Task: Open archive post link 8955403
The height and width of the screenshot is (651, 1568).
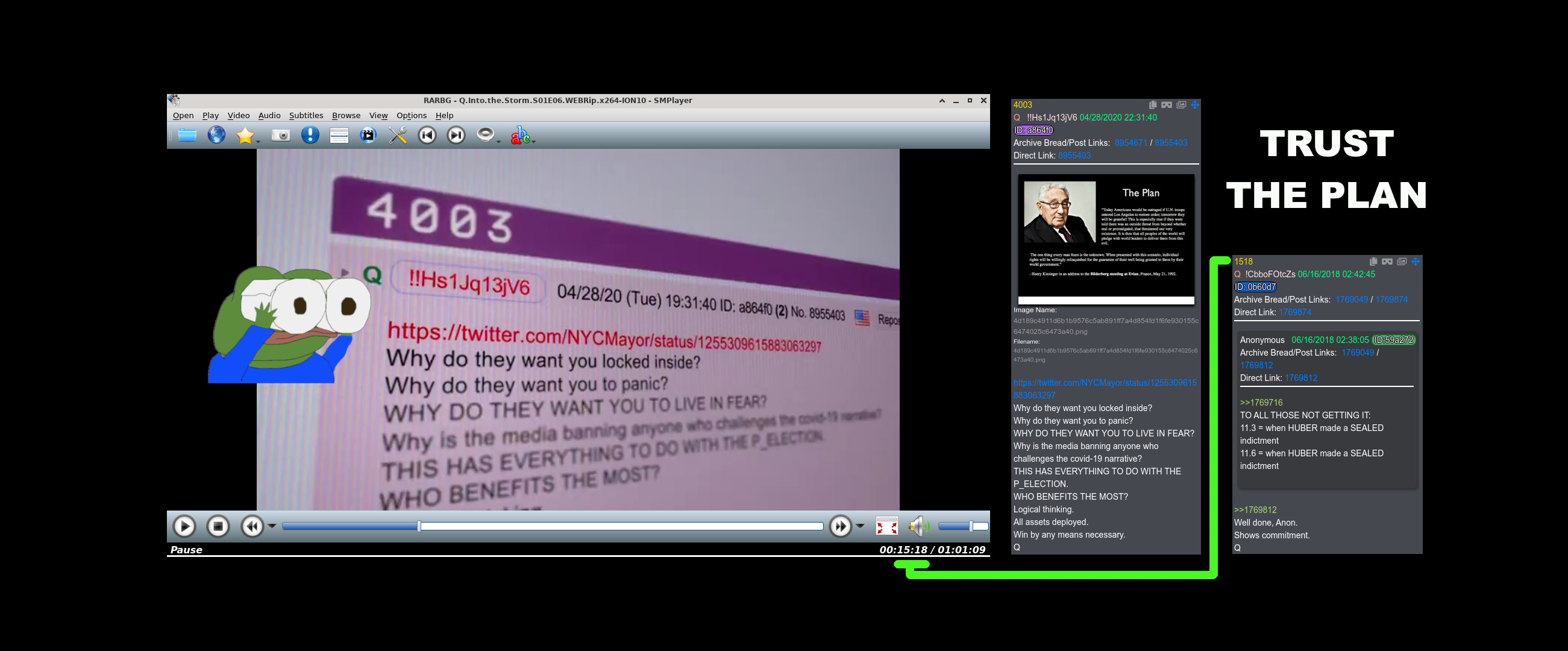Action: click(1171, 143)
